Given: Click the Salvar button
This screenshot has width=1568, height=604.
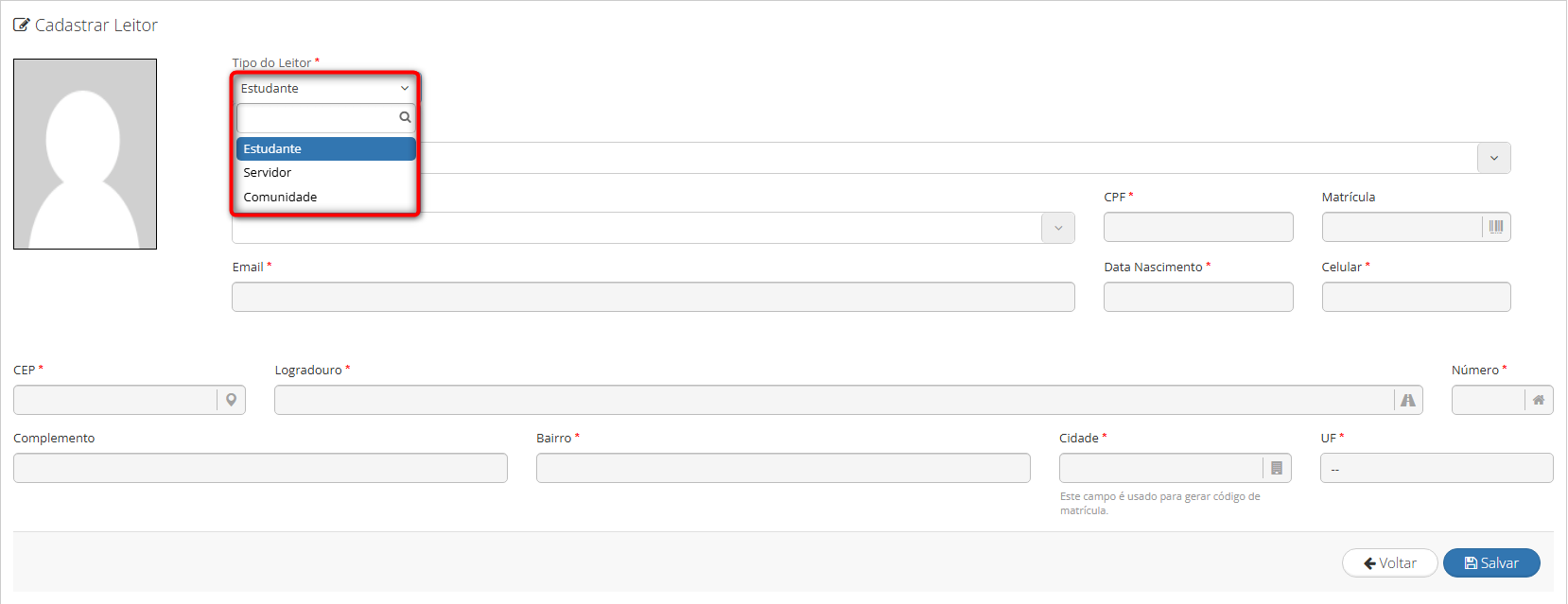Looking at the screenshot, I should (1491, 563).
